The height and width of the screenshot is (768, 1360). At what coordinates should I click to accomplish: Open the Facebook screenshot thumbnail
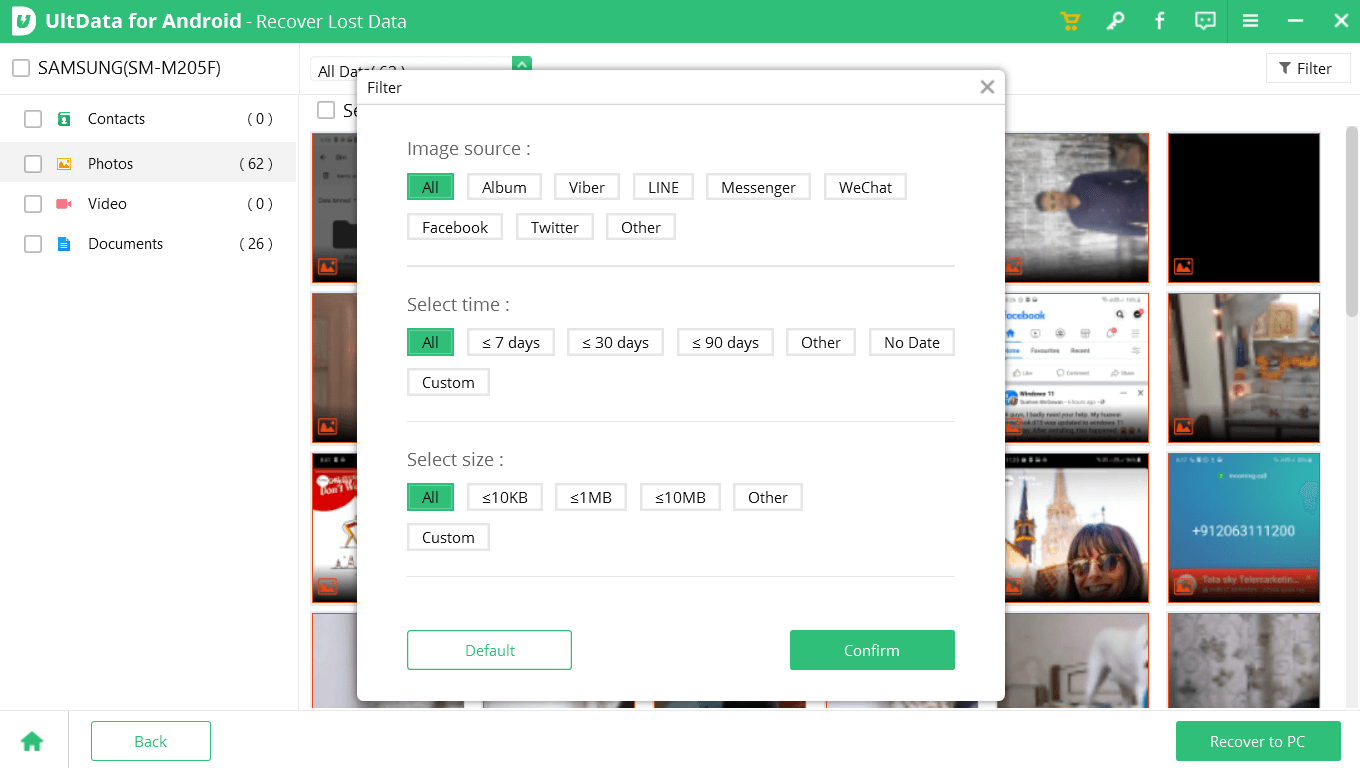tap(1077, 368)
